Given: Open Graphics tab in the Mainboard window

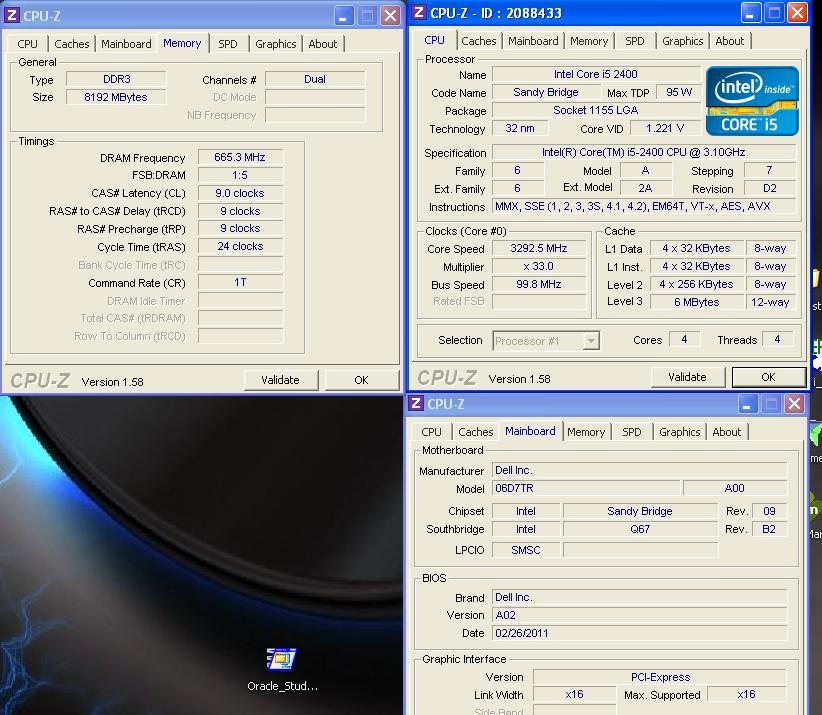Looking at the screenshot, I should (680, 432).
